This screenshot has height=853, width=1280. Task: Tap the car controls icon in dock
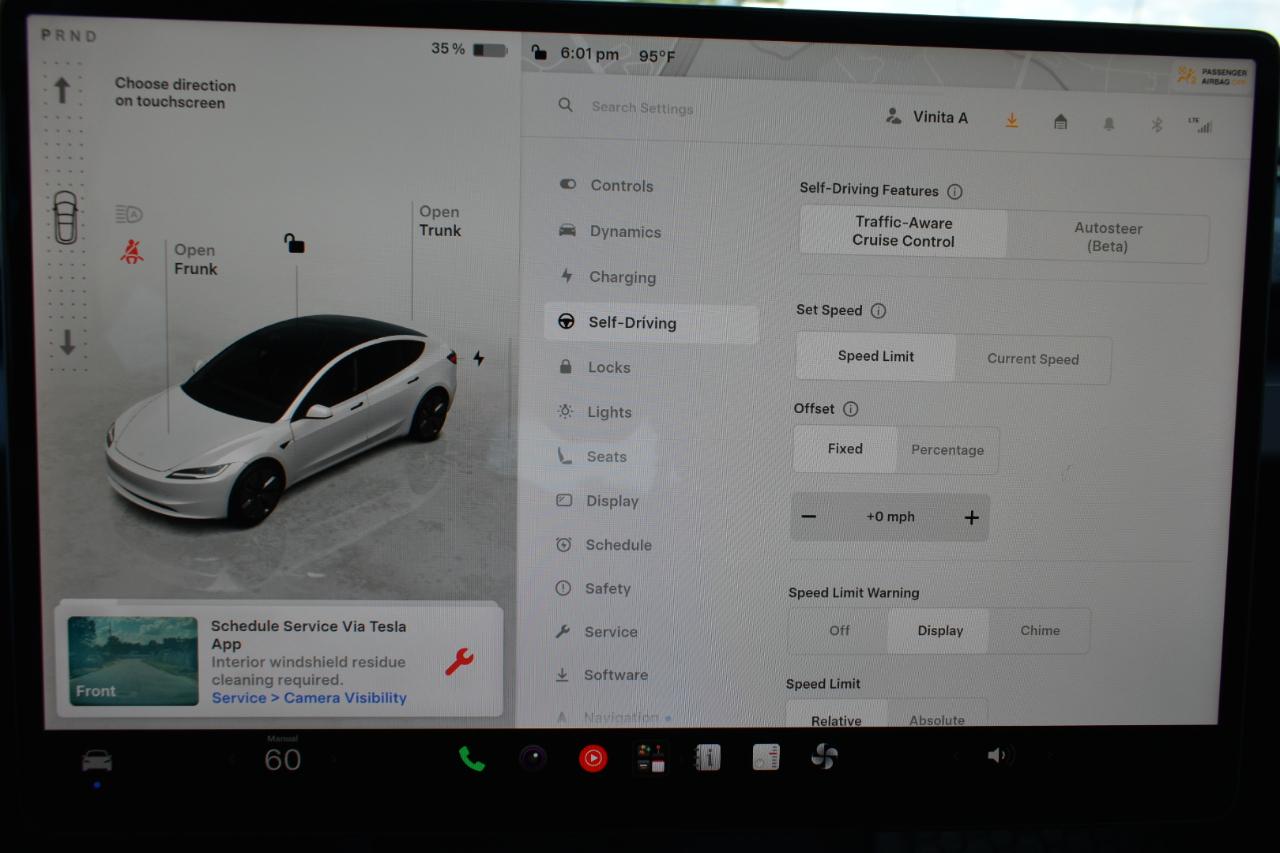(97, 761)
